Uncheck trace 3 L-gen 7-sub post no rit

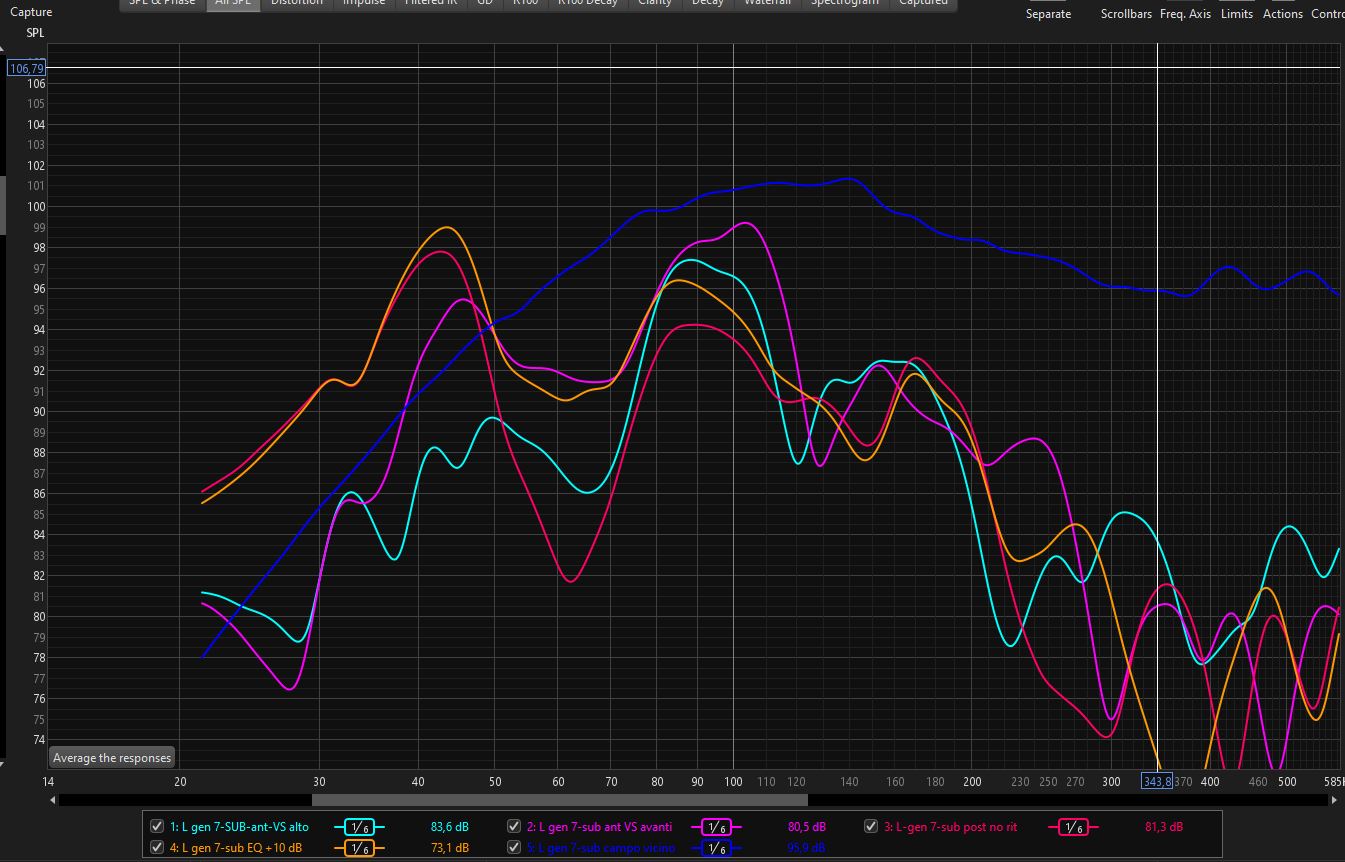tap(871, 827)
